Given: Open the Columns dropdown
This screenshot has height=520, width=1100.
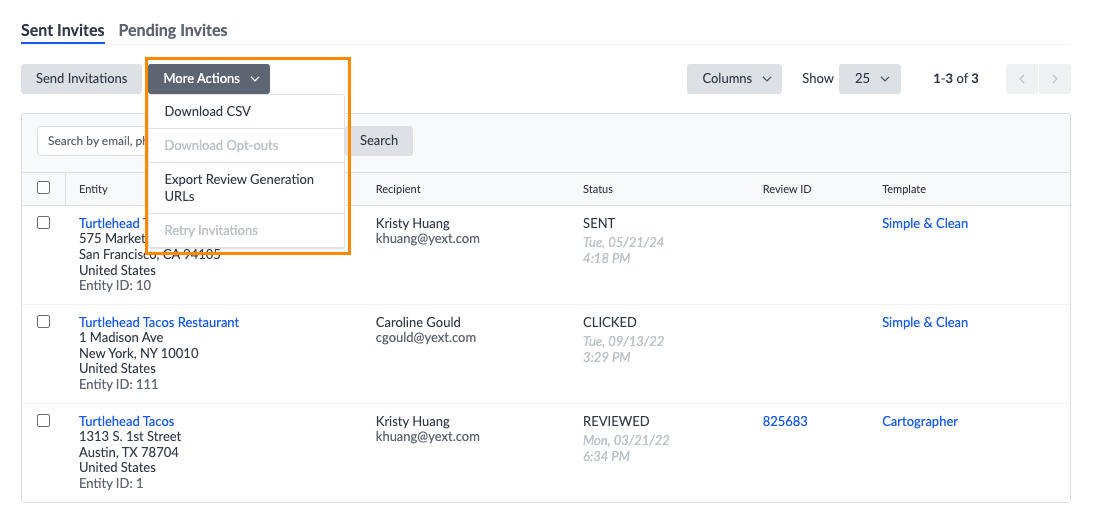Looking at the screenshot, I should pyautogui.click(x=735, y=79).
